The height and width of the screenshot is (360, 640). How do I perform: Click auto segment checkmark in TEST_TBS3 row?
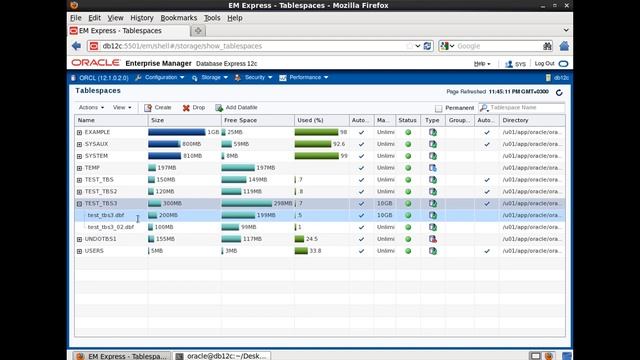[x=487, y=204]
